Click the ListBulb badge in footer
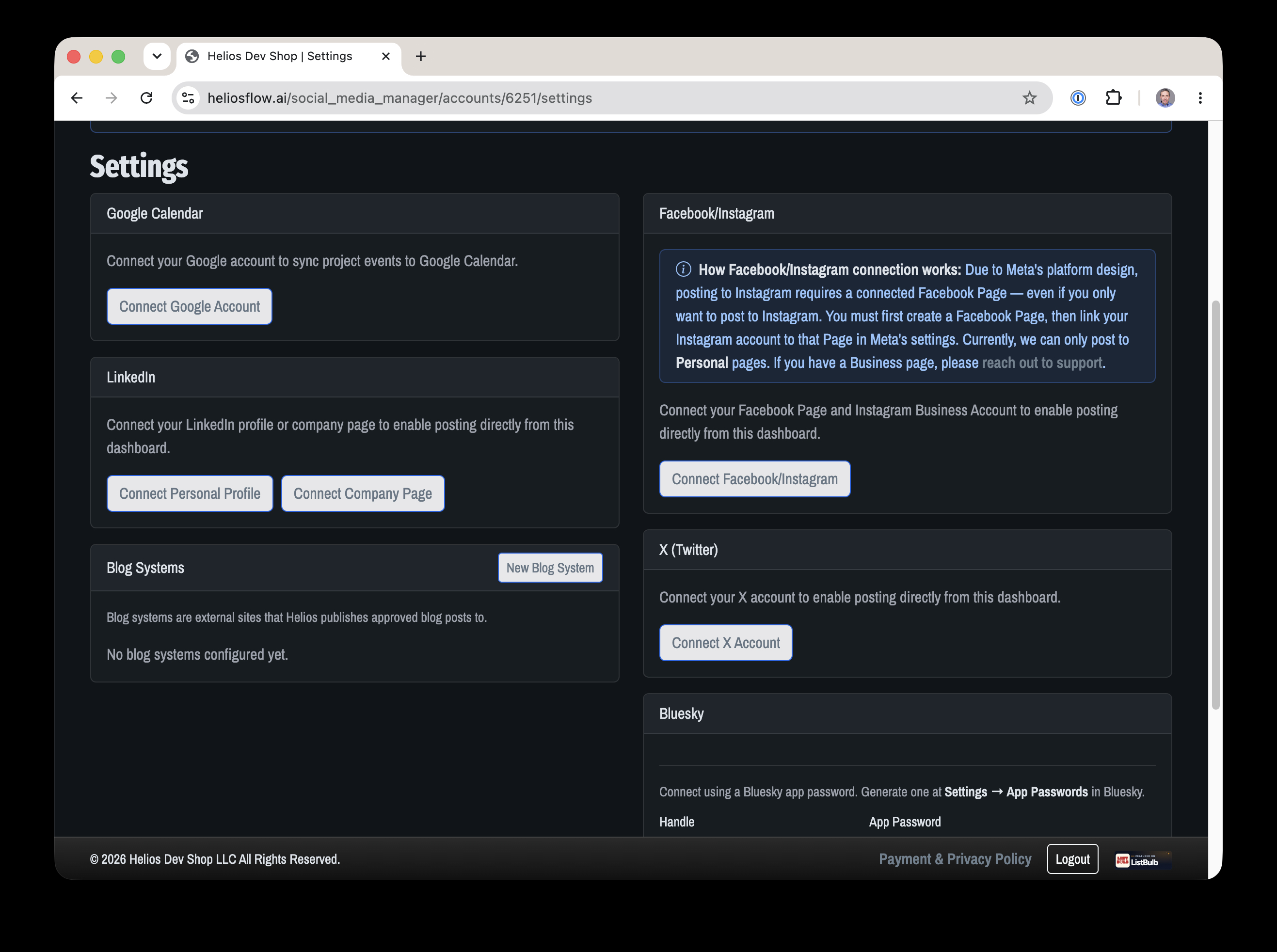The width and height of the screenshot is (1277, 952). 1143,860
